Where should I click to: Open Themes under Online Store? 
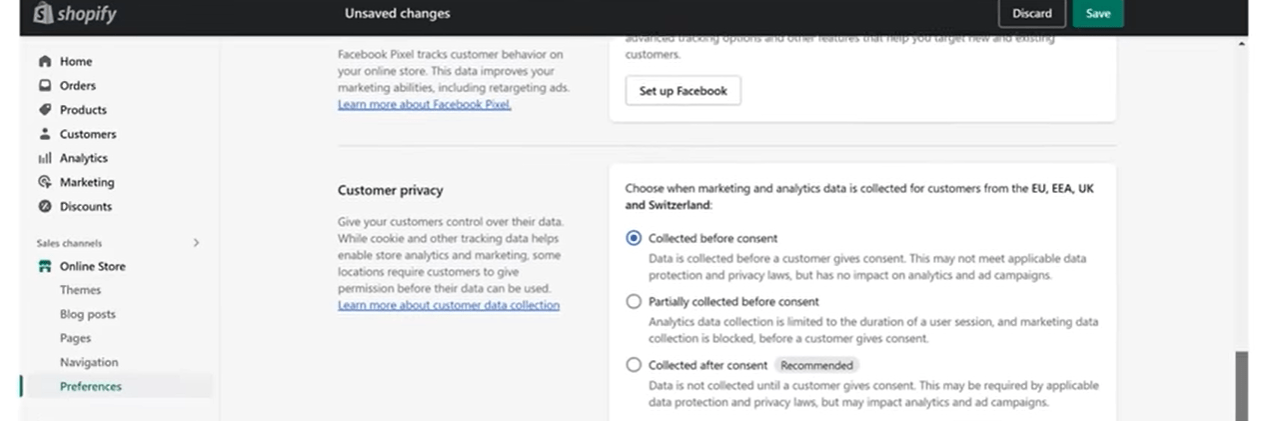pos(80,290)
